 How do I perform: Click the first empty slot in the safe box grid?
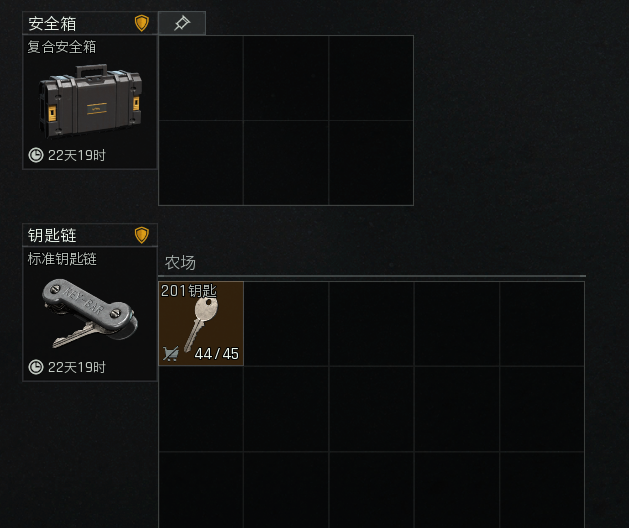tap(201, 78)
